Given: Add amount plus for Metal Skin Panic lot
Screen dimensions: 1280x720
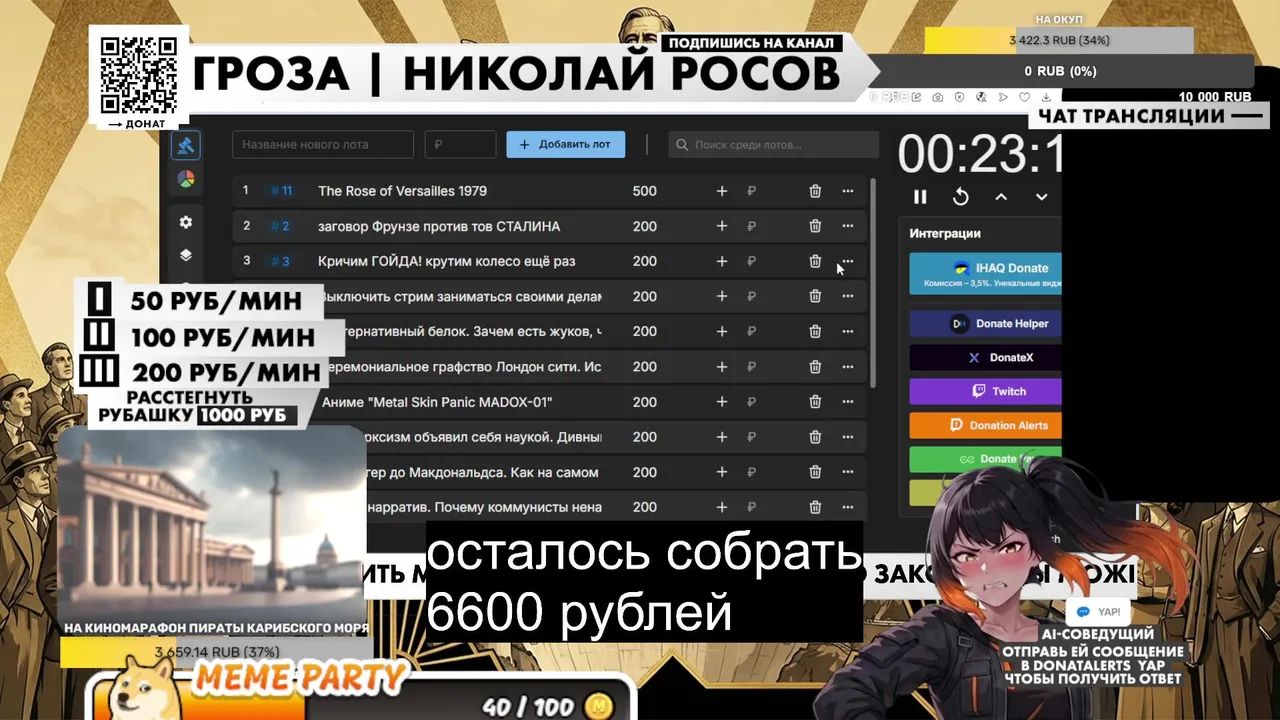Looking at the screenshot, I should pos(722,402).
